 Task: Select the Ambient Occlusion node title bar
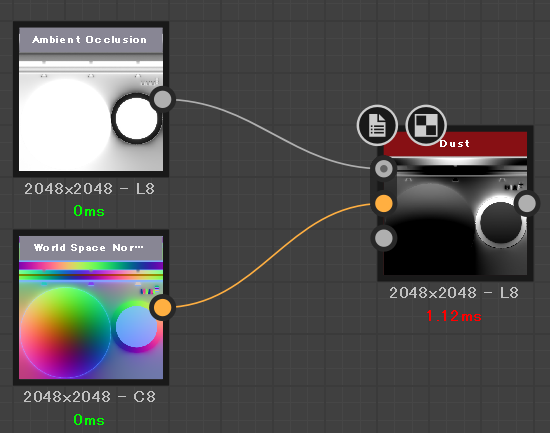click(x=91, y=40)
